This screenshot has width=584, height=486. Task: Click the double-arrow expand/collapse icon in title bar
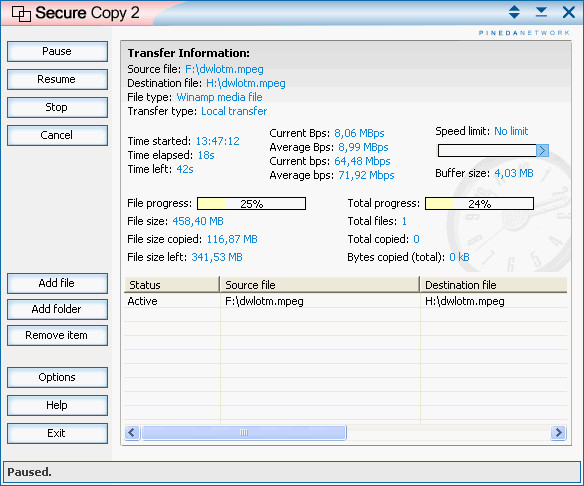(x=514, y=12)
